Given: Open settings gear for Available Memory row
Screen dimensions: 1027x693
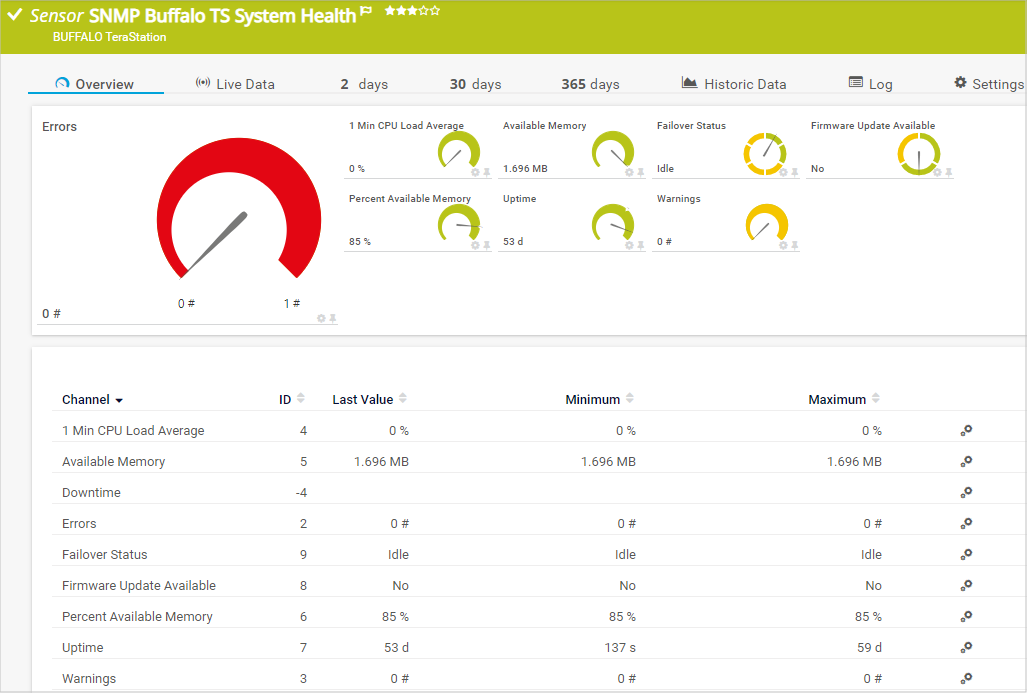Looking at the screenshot, I should click(x=966, y=461).
